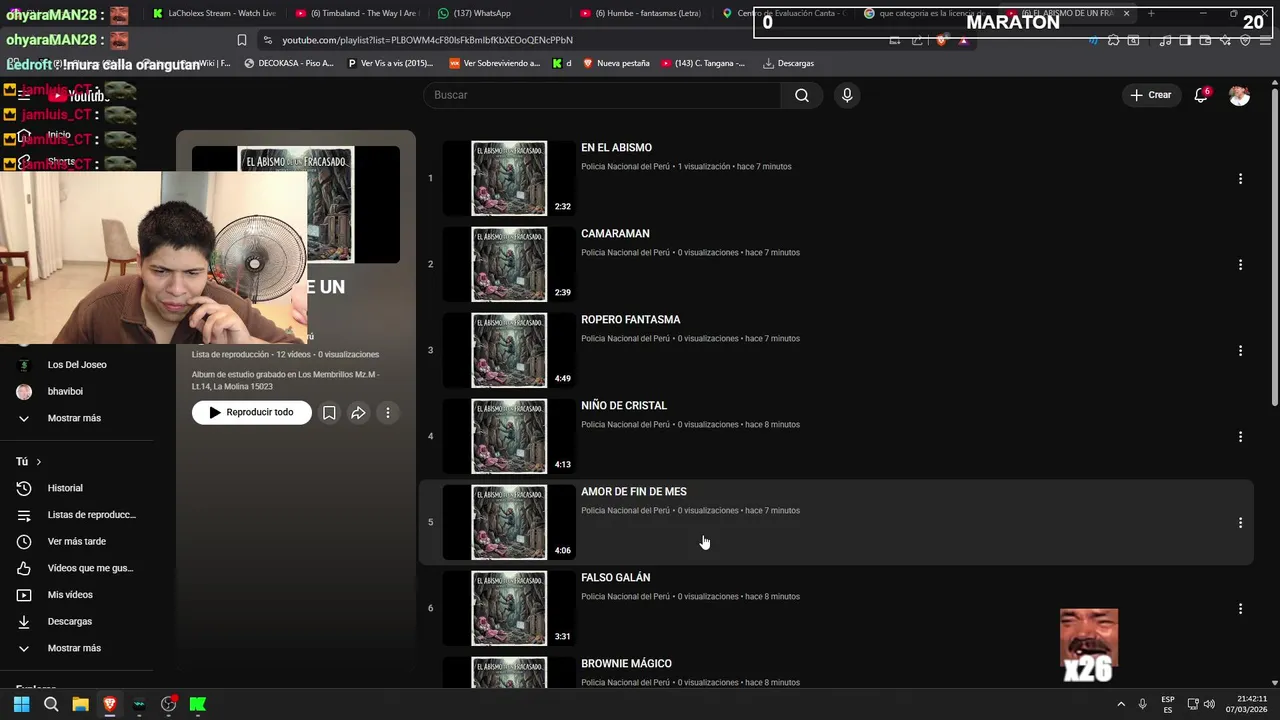Save playlist with the bookmark icon
Image resolution: width=1280 pixels, height=720 pixels.
click(x=329, y=412)
